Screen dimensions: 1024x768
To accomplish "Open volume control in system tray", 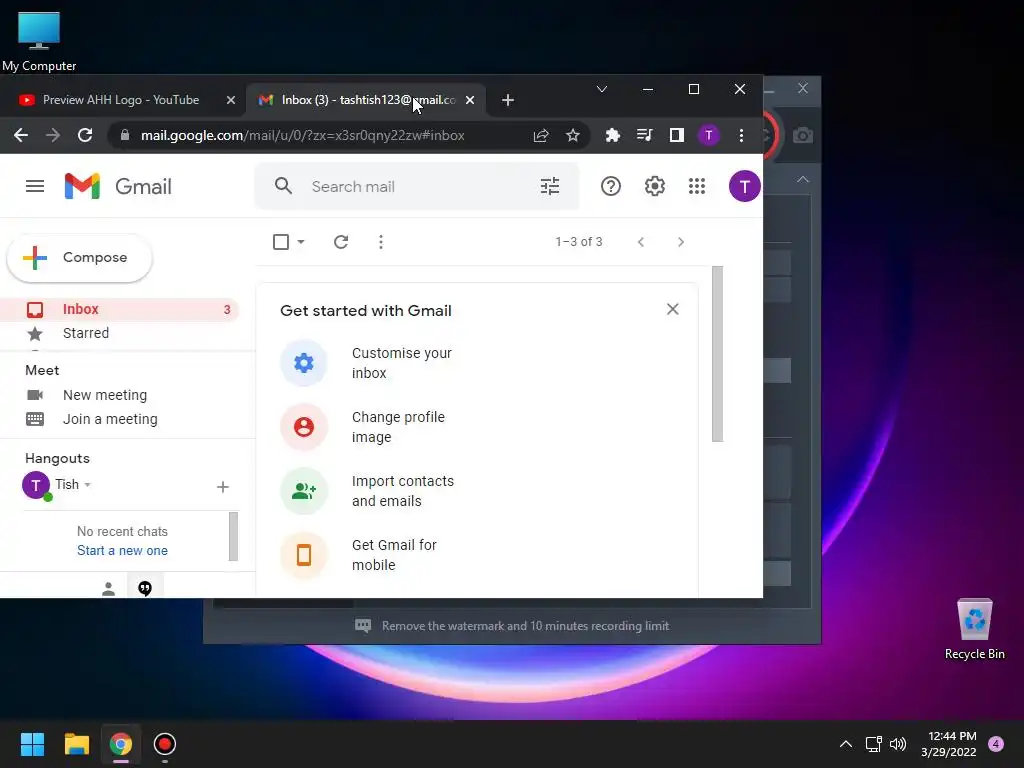I will [898, 744].
